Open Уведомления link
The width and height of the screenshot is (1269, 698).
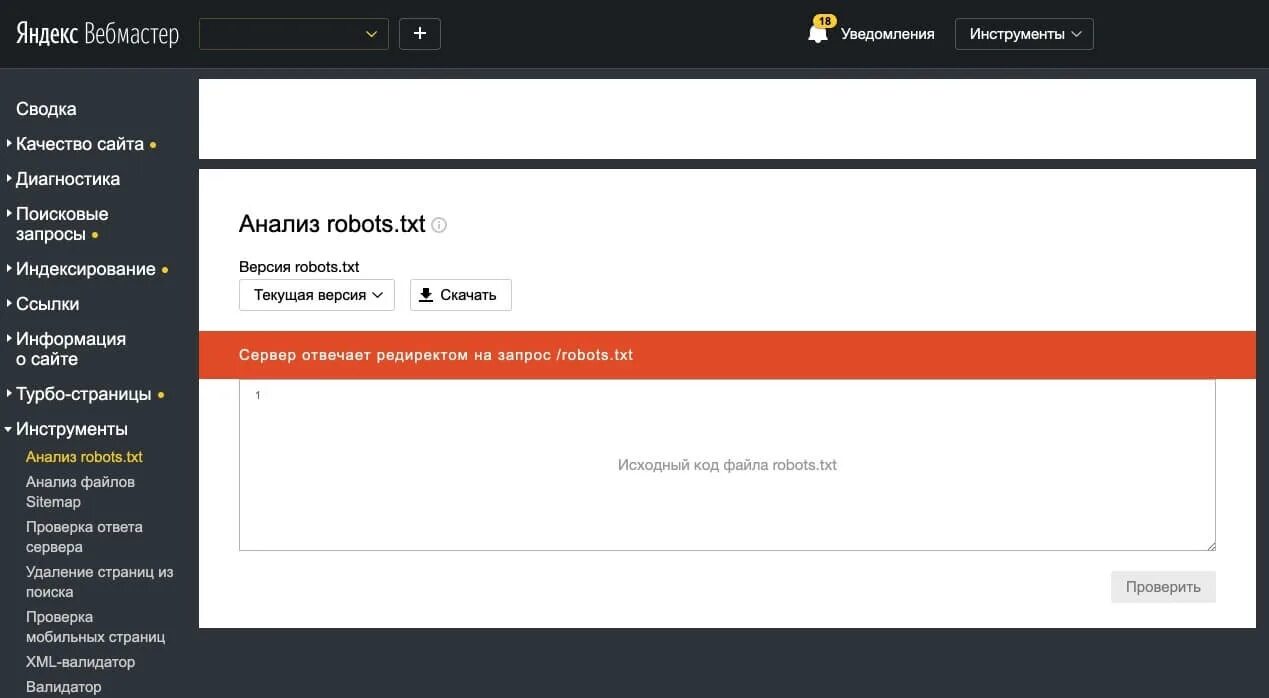point(887,34)
